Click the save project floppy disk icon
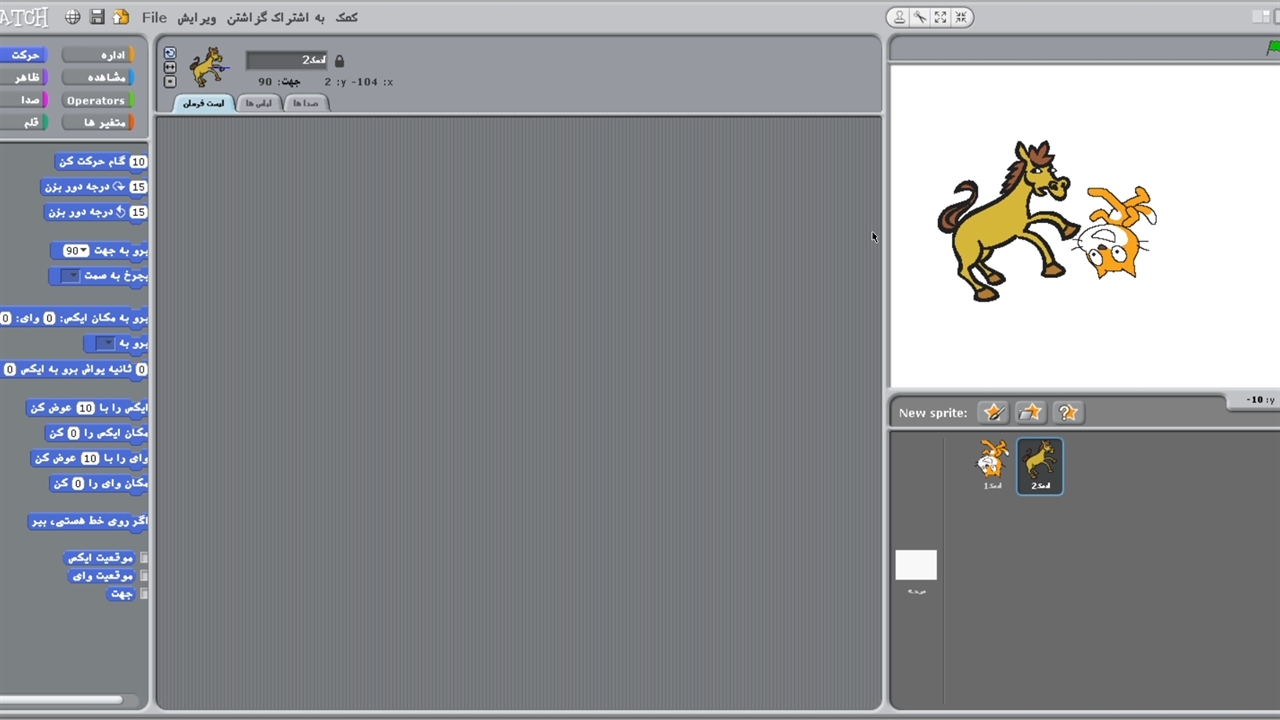This screenshot has height=720, width=1280. 97,17
